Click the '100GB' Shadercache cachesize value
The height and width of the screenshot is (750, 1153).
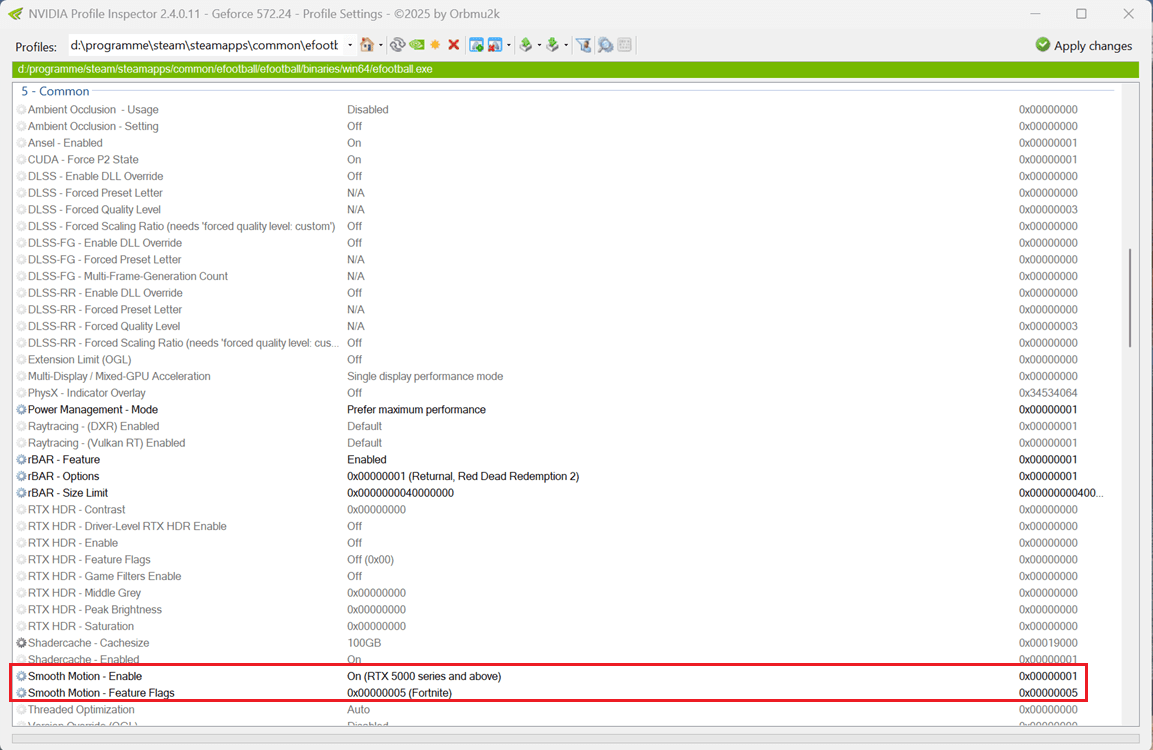tap(364, 643)
